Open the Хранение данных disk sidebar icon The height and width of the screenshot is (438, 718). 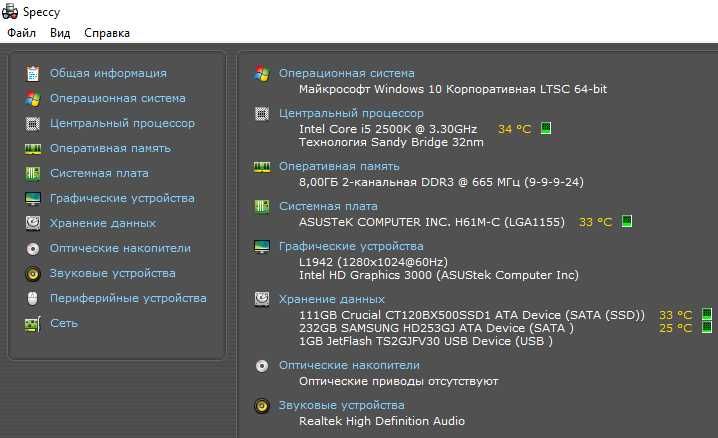pos(33,223)
